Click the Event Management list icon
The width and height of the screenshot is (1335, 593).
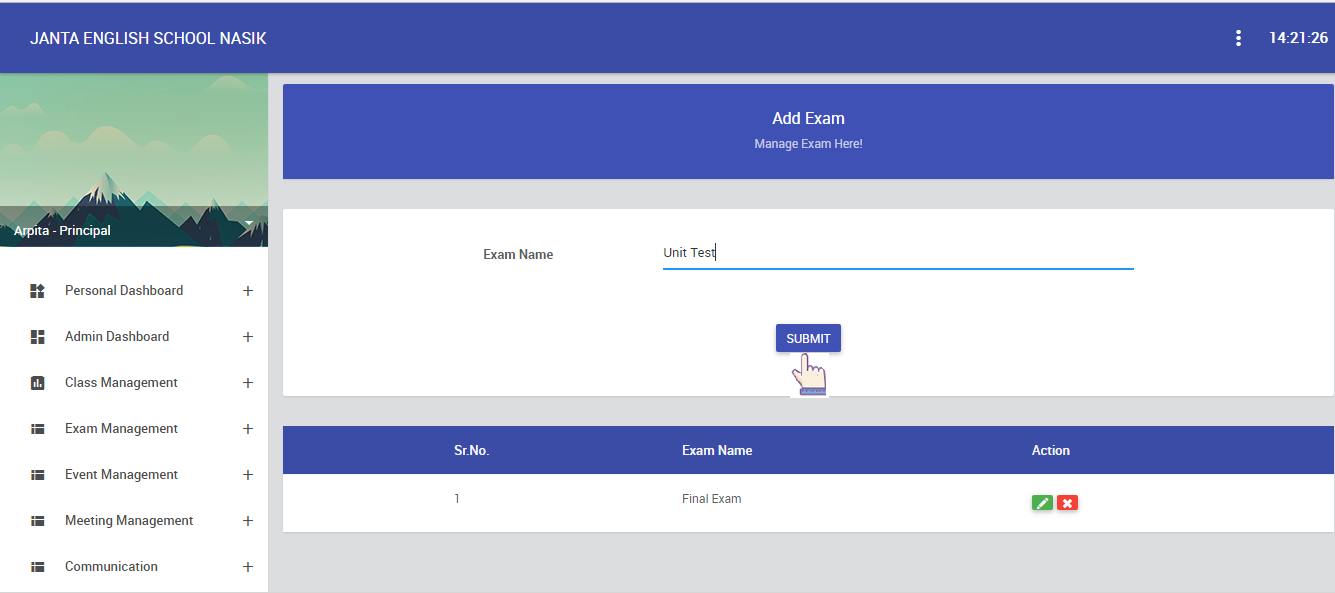[x=38, y=475]
